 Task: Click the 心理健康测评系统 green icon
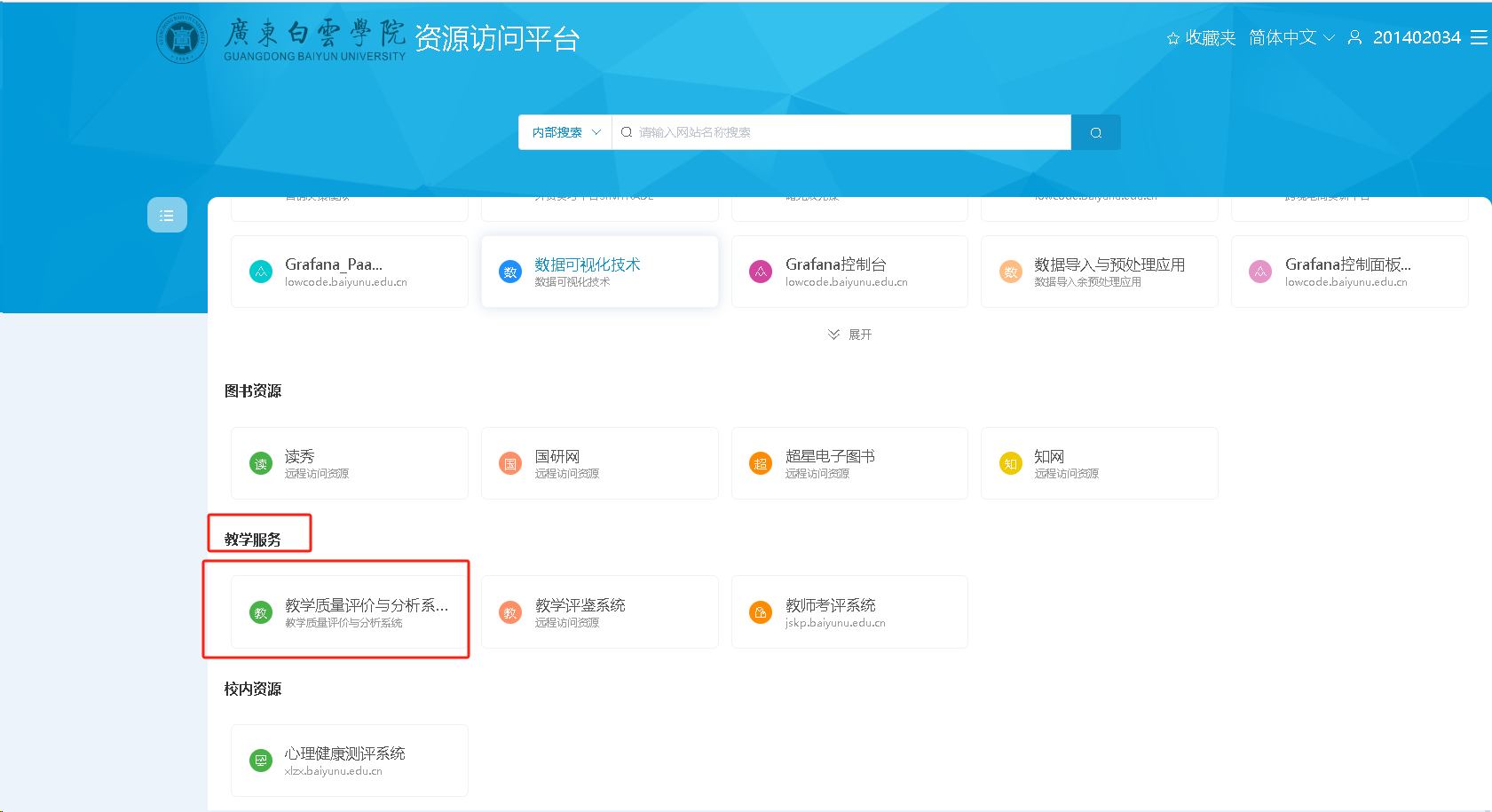(x=261, y=761)
